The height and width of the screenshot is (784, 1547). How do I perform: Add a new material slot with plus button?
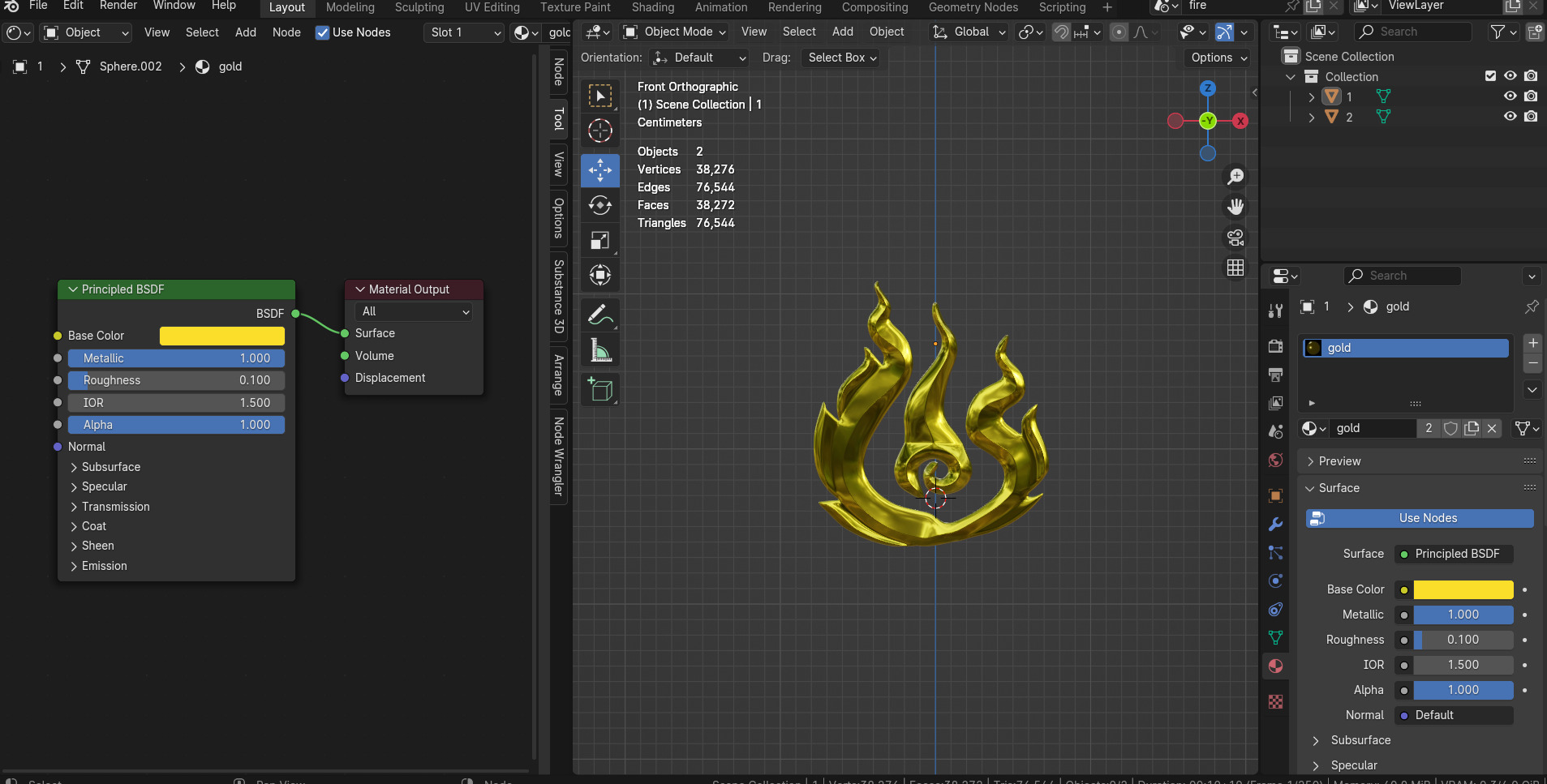tap(1532, 343)
